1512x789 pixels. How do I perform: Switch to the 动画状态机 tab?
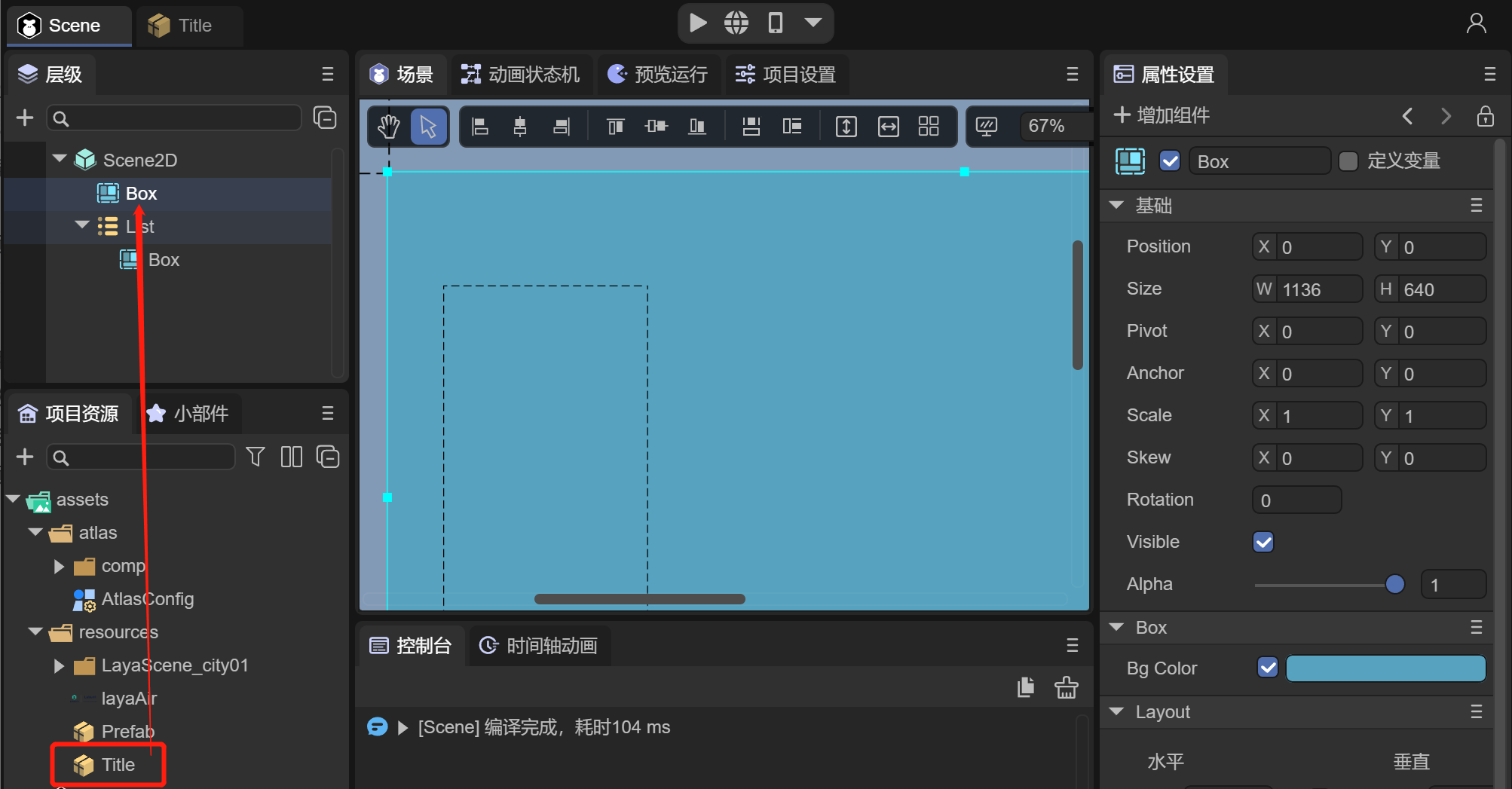[x=521, y=75]
